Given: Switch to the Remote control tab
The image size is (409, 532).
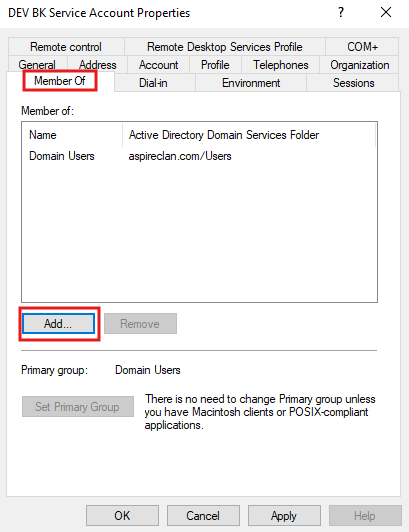Looking at the screenshot, I should (66, 46).
